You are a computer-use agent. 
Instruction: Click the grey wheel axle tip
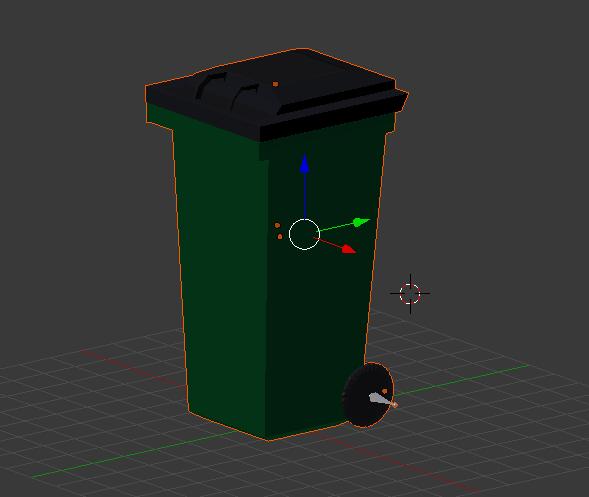coord(382,400)
